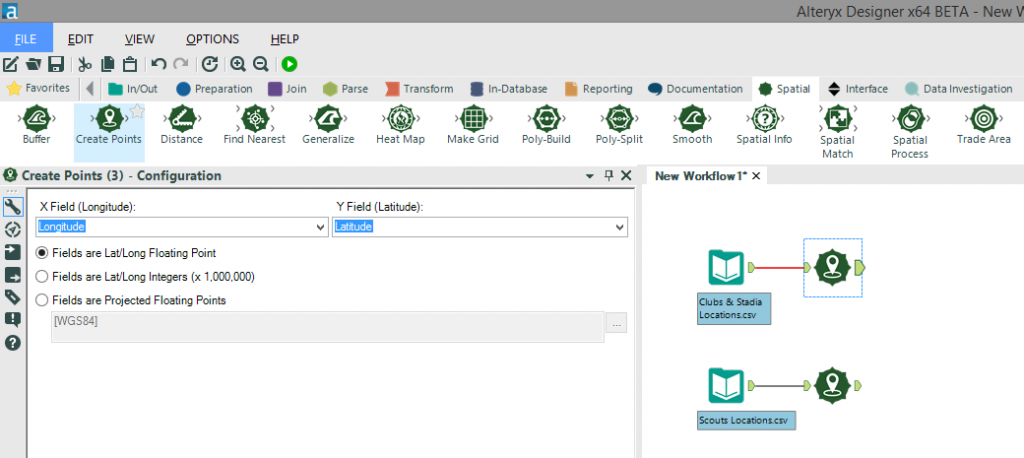The image size is (1024, 458).
Task: Click the schedule workflow clock icon
Action: tap(209, 64)
